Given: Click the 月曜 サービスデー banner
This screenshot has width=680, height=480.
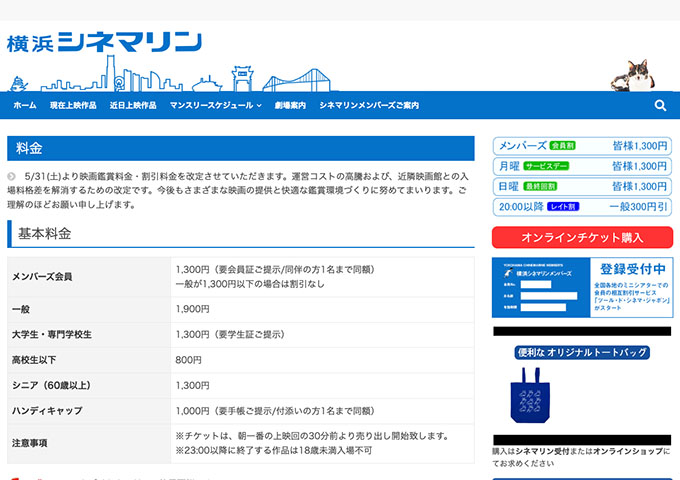Looking at the screenshot, I should click(x=582, y=166).
